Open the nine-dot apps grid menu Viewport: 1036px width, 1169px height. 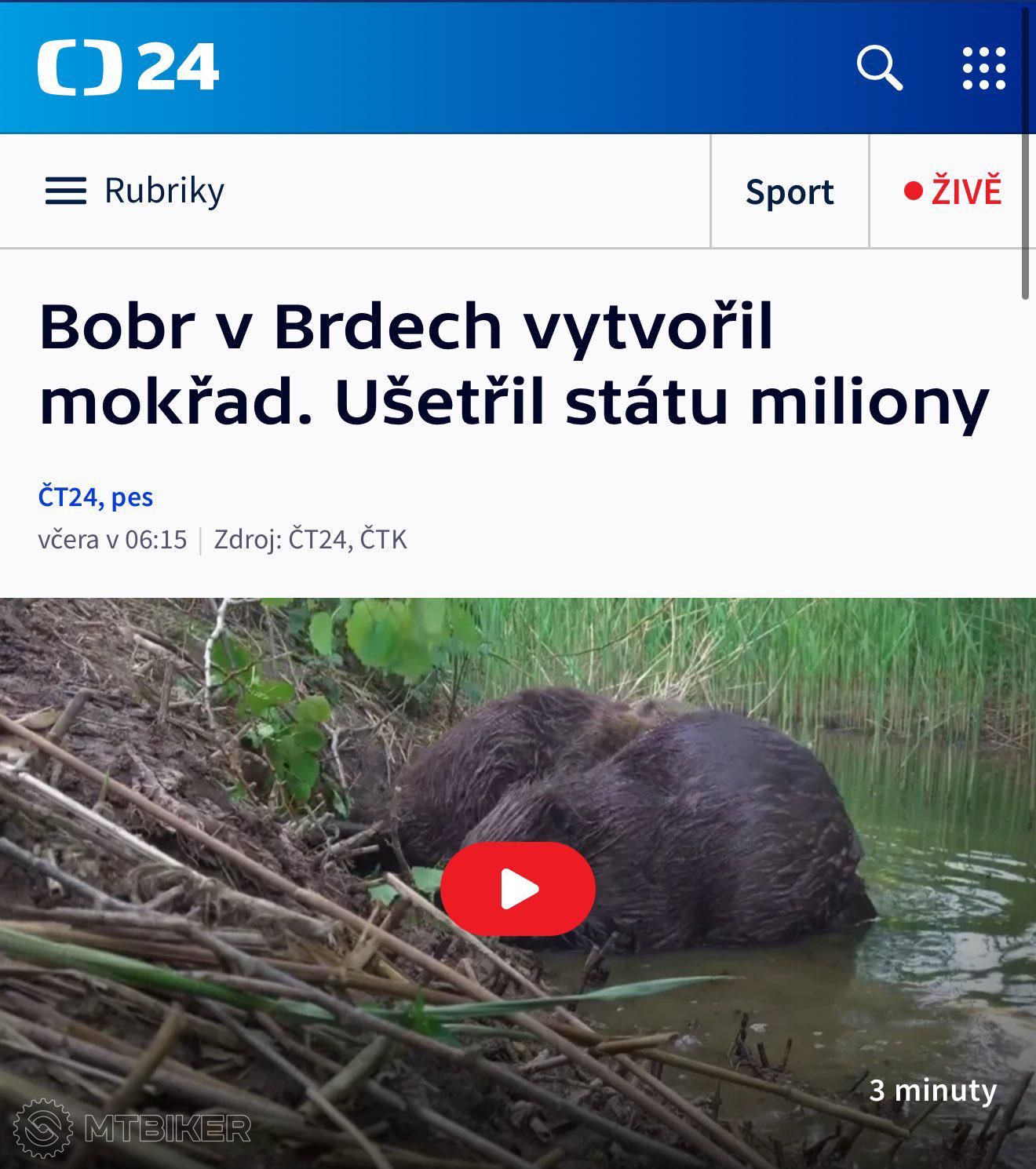(984, 68)
